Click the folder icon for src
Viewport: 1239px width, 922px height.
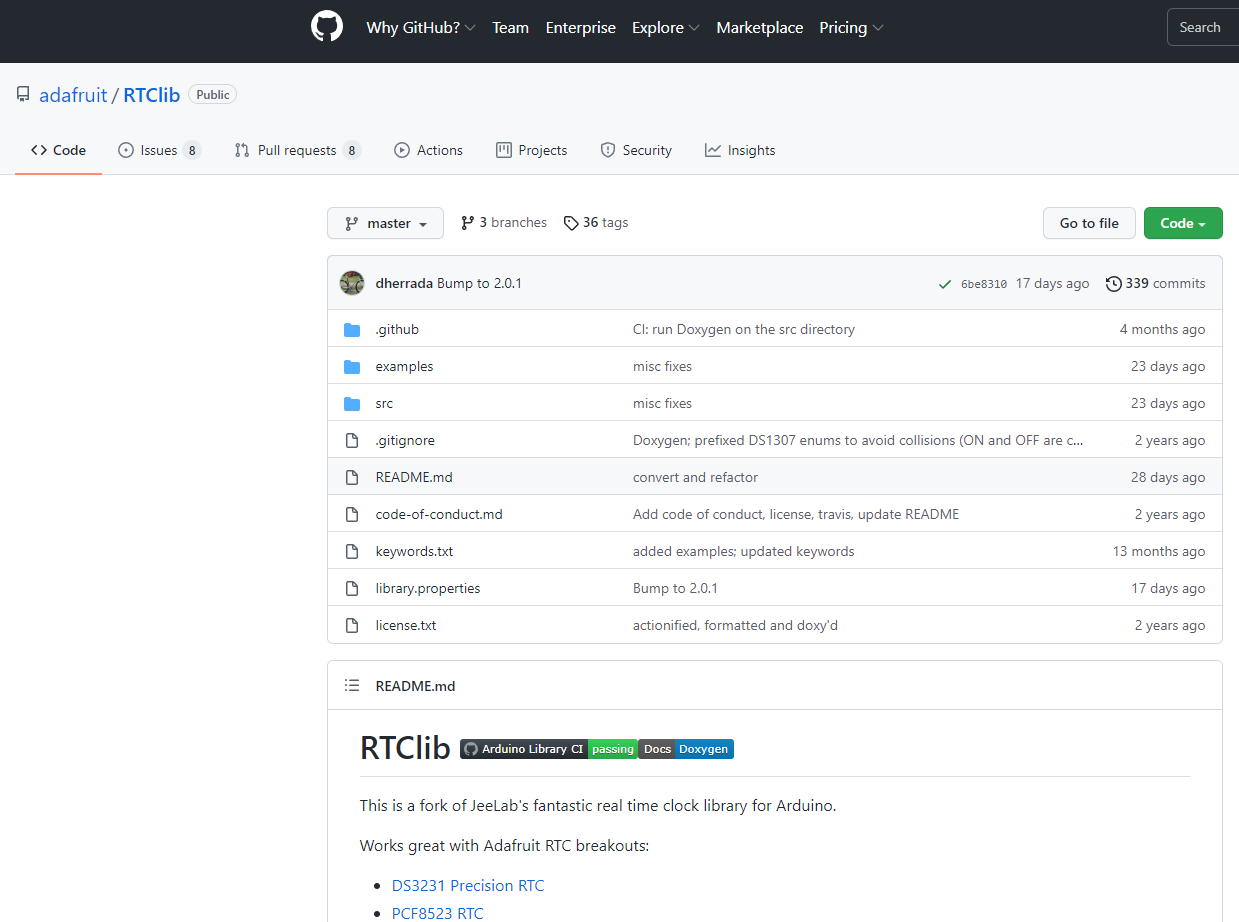(352, 404)
